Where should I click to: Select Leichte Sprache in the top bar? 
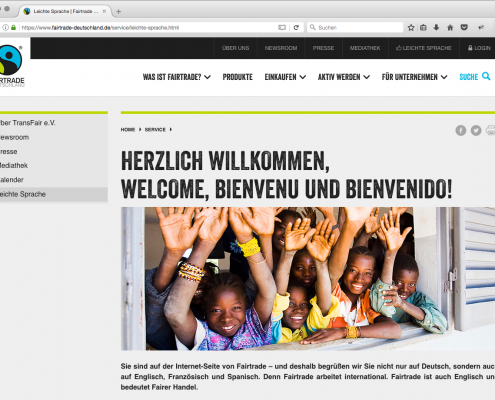coord(424,48)
